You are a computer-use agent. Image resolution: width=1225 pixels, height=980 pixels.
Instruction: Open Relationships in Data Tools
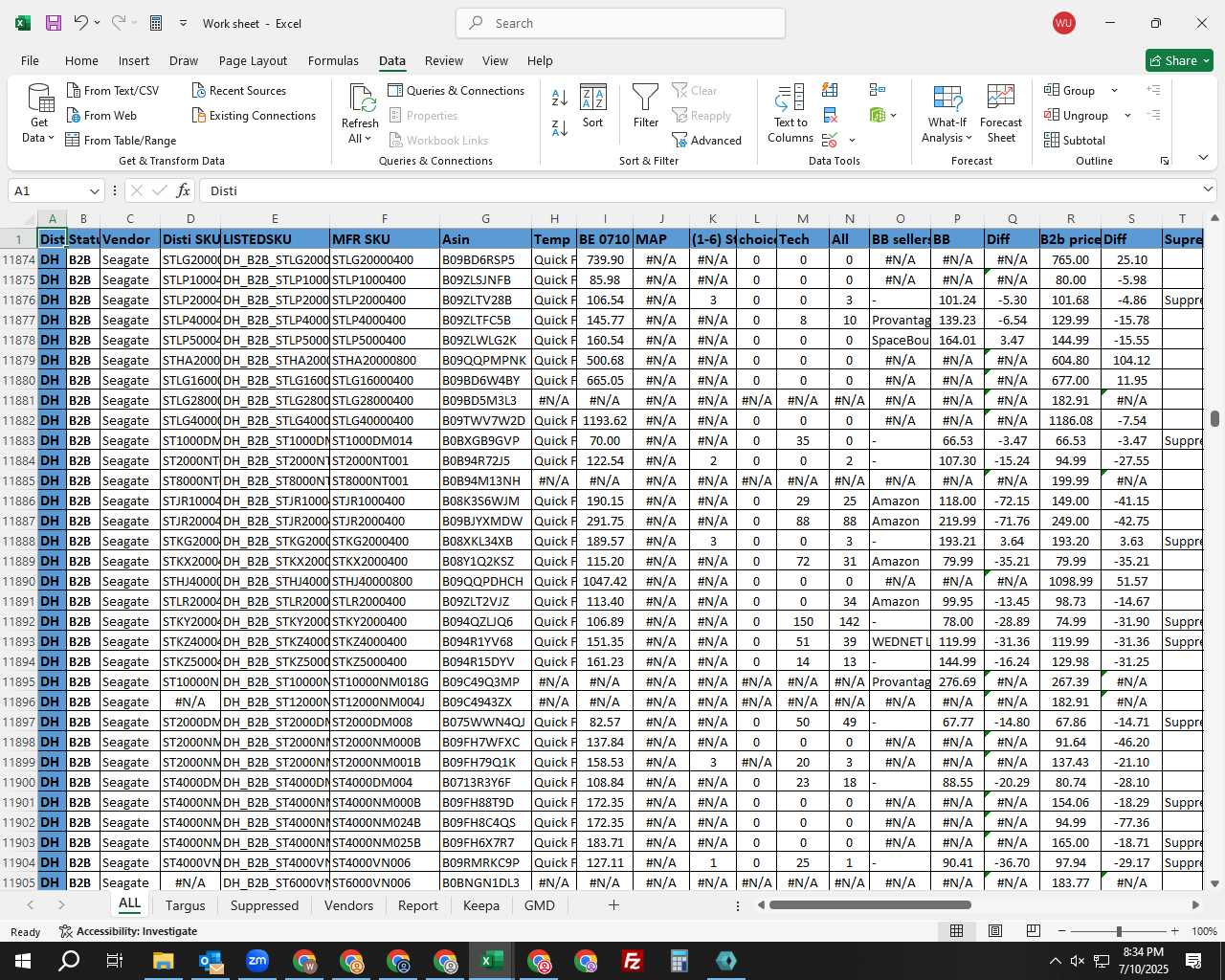[878, 90]
